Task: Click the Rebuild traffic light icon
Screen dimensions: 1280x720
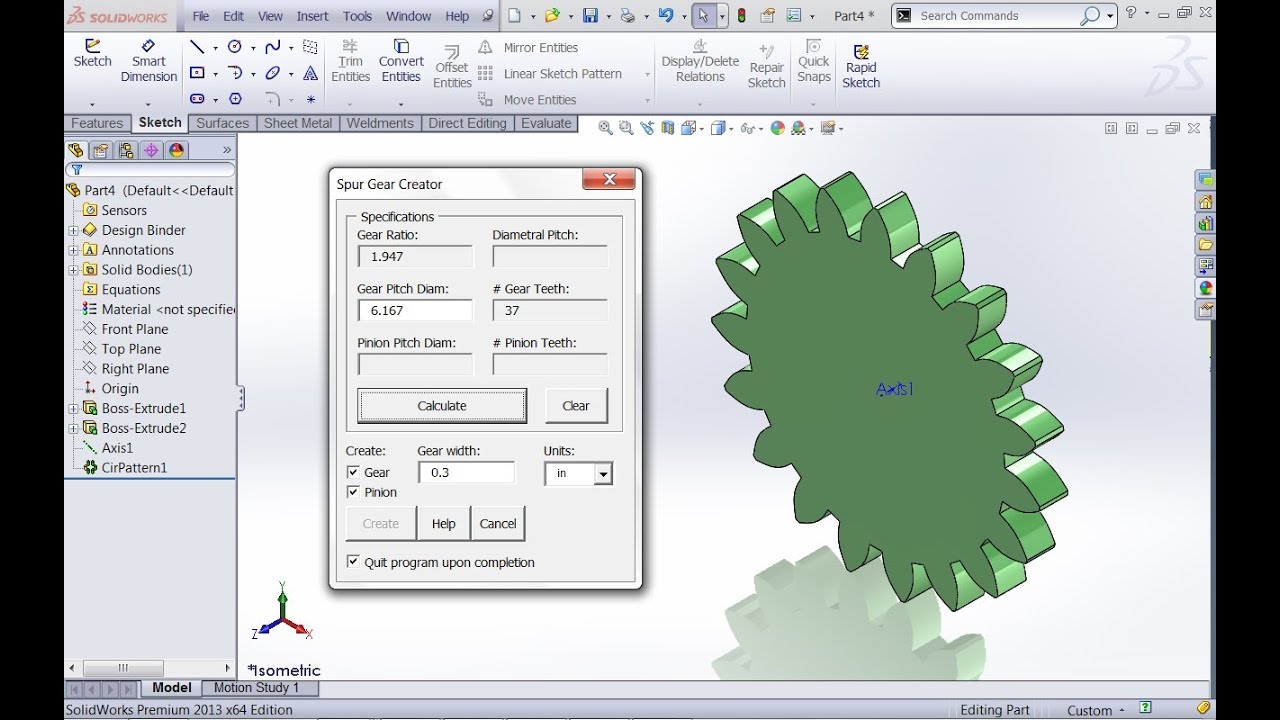Action: (742, 15)
